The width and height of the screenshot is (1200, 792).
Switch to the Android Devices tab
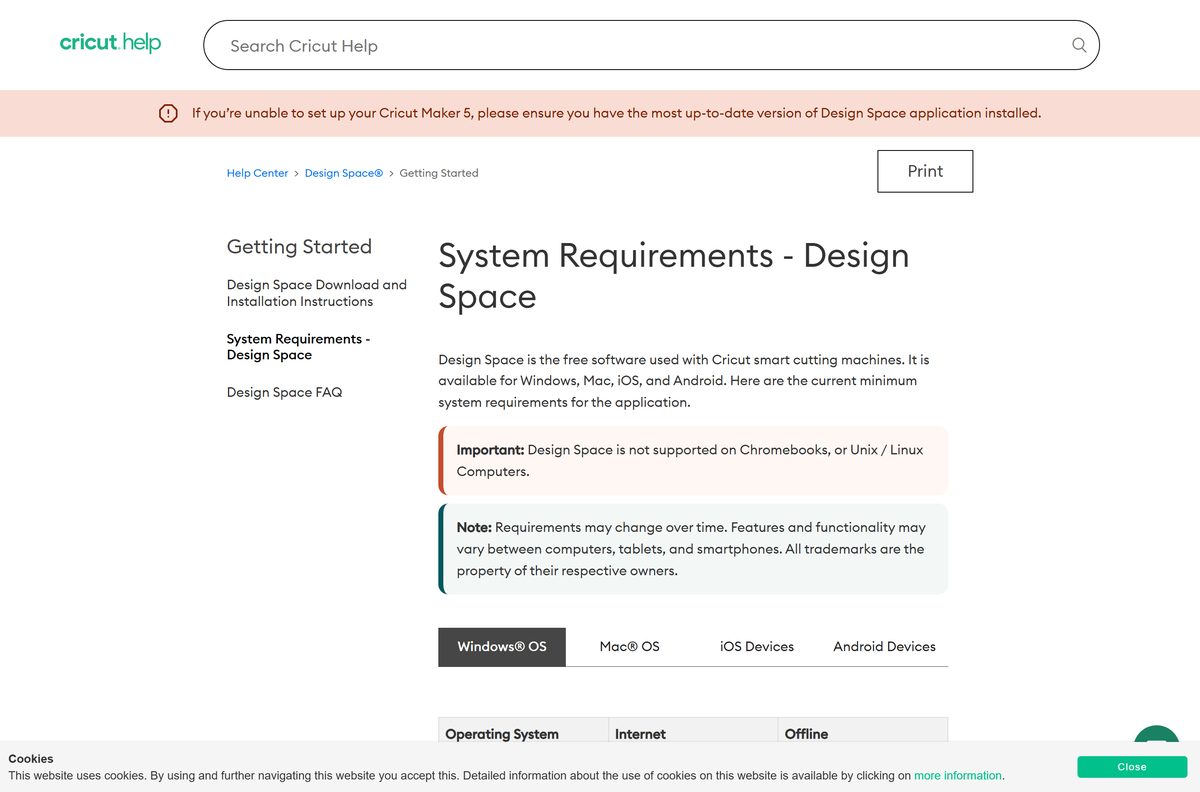click(x=885, y=647)
